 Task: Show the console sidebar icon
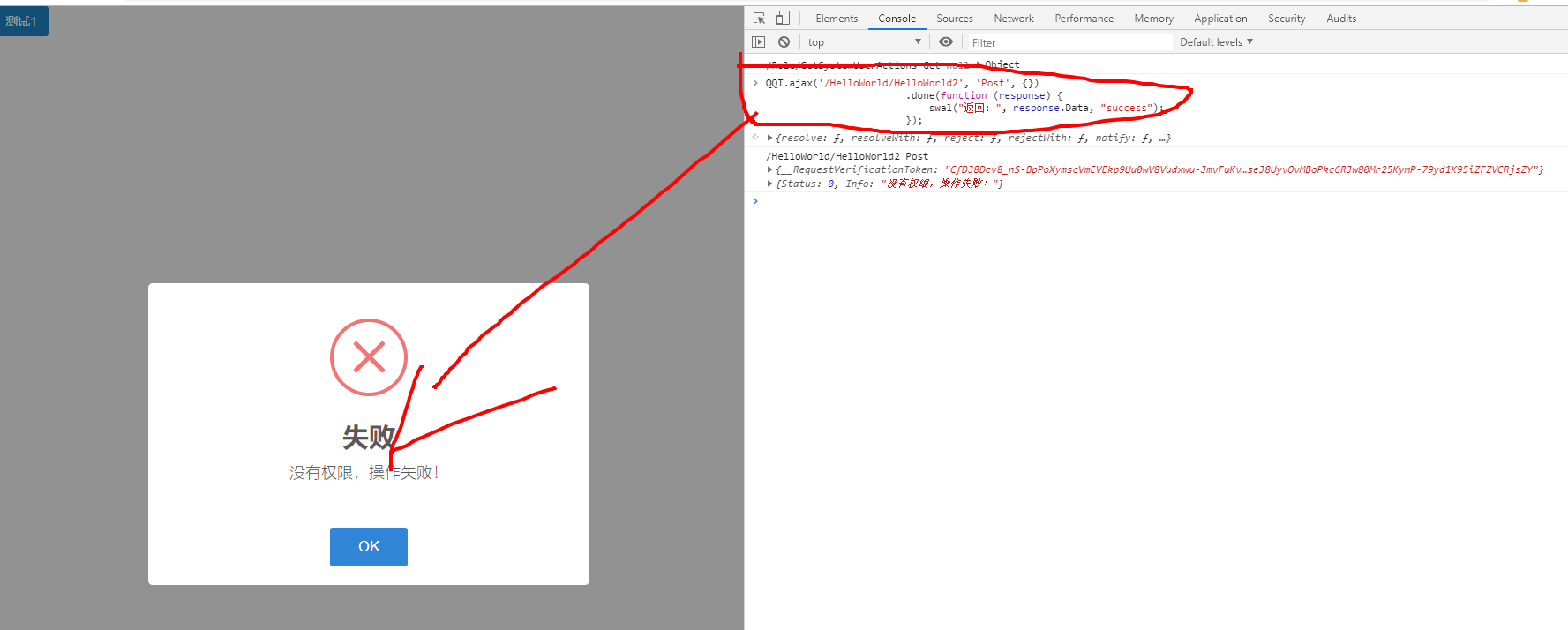[x=758, y=41]
